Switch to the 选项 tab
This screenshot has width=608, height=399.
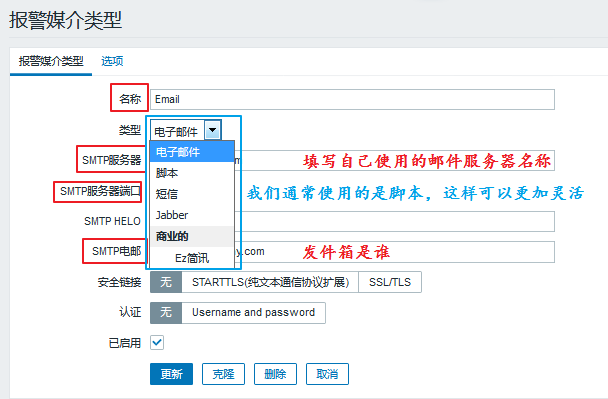[x=112, y=61]
